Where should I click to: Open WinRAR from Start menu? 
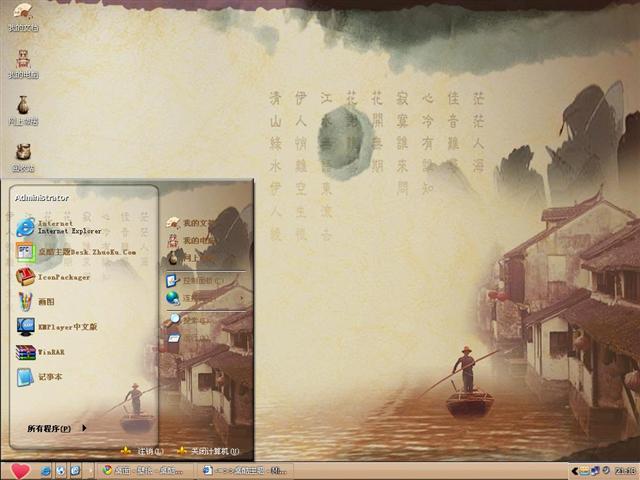[40, 352]
